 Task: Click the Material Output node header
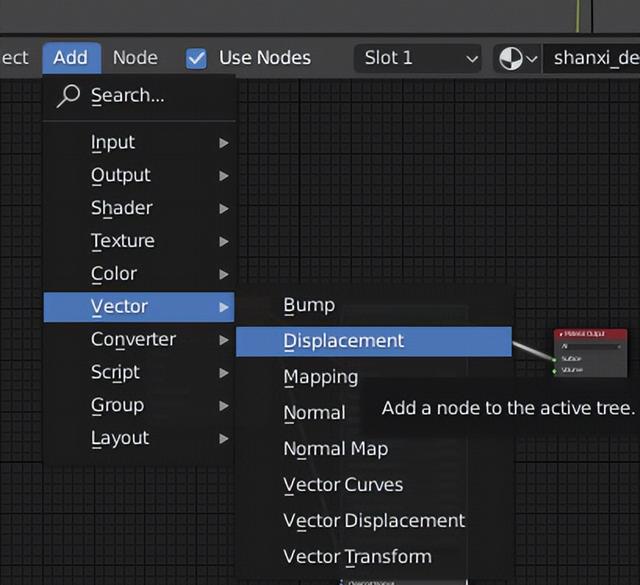tap(590, 334)
